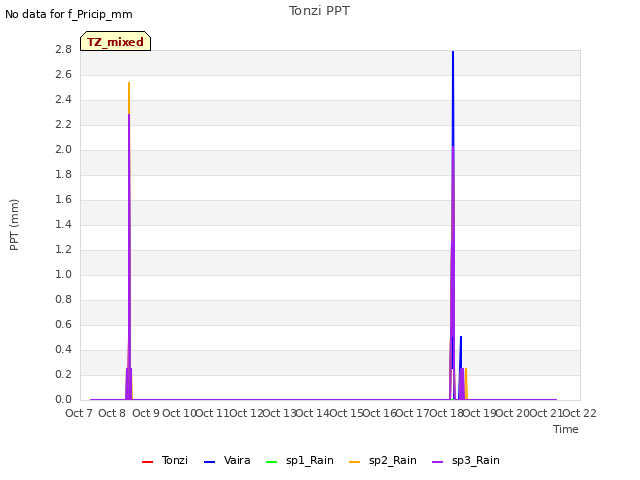Toggle the Tonzi series in legend
Image resolution: width=640 pixels, height=480 pixels.
point(165,460)
